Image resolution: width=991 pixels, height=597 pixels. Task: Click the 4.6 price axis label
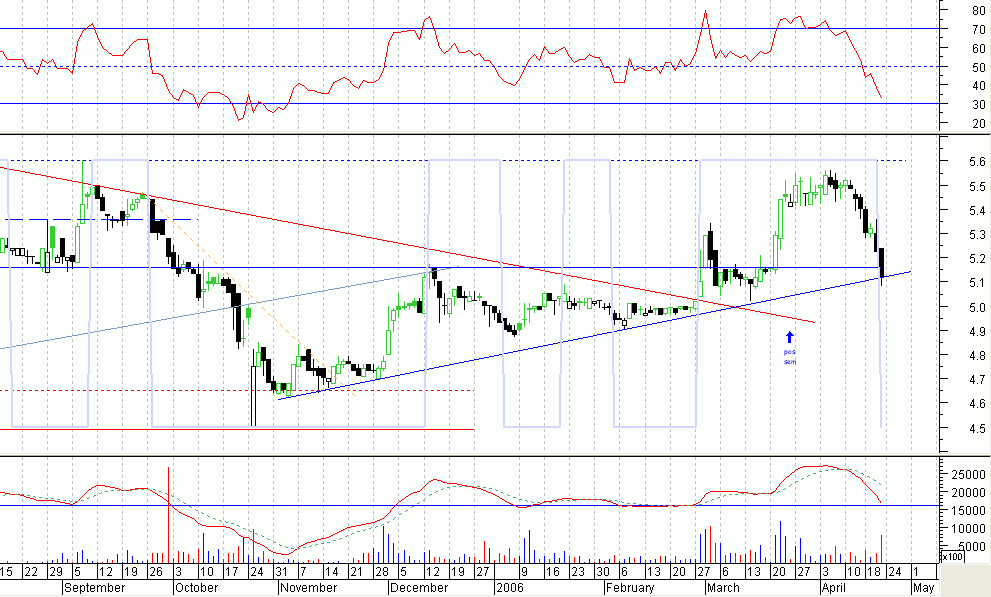978,403
